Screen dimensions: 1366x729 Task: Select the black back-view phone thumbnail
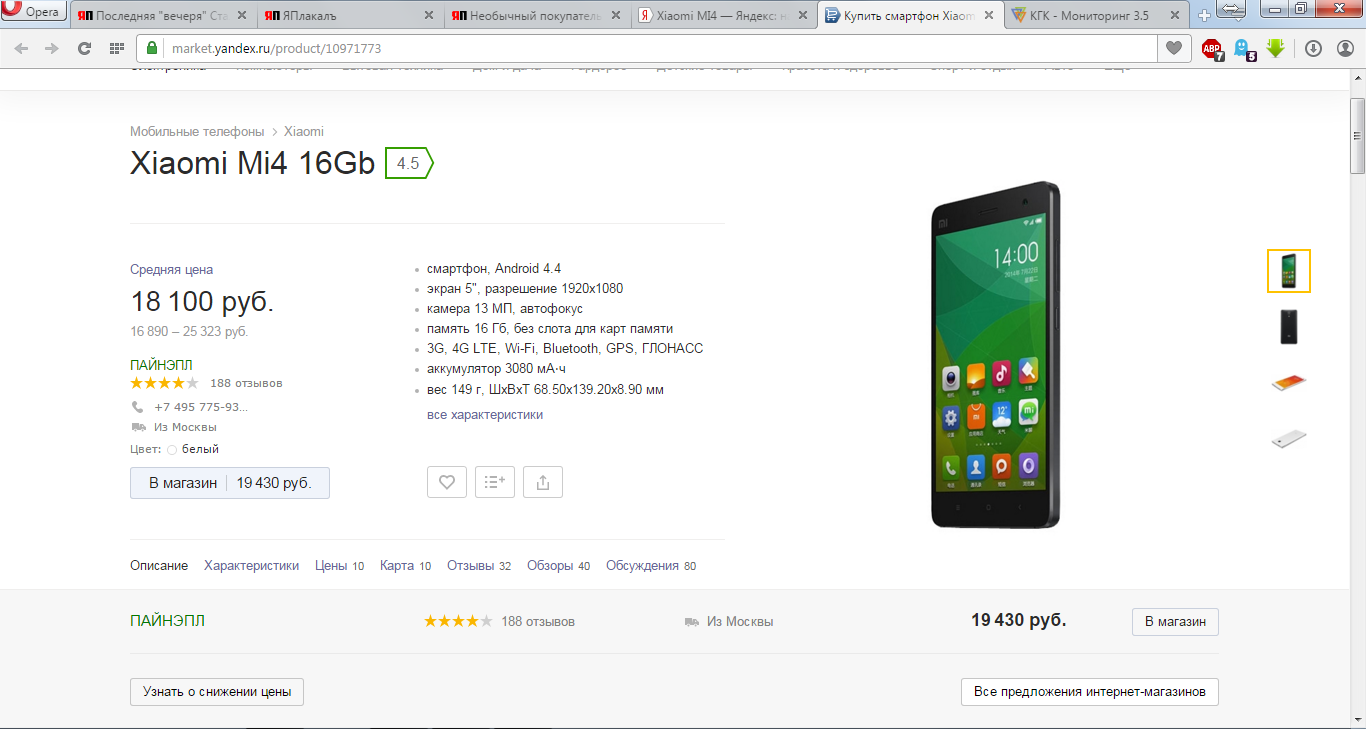click(x=1289, y=327)
